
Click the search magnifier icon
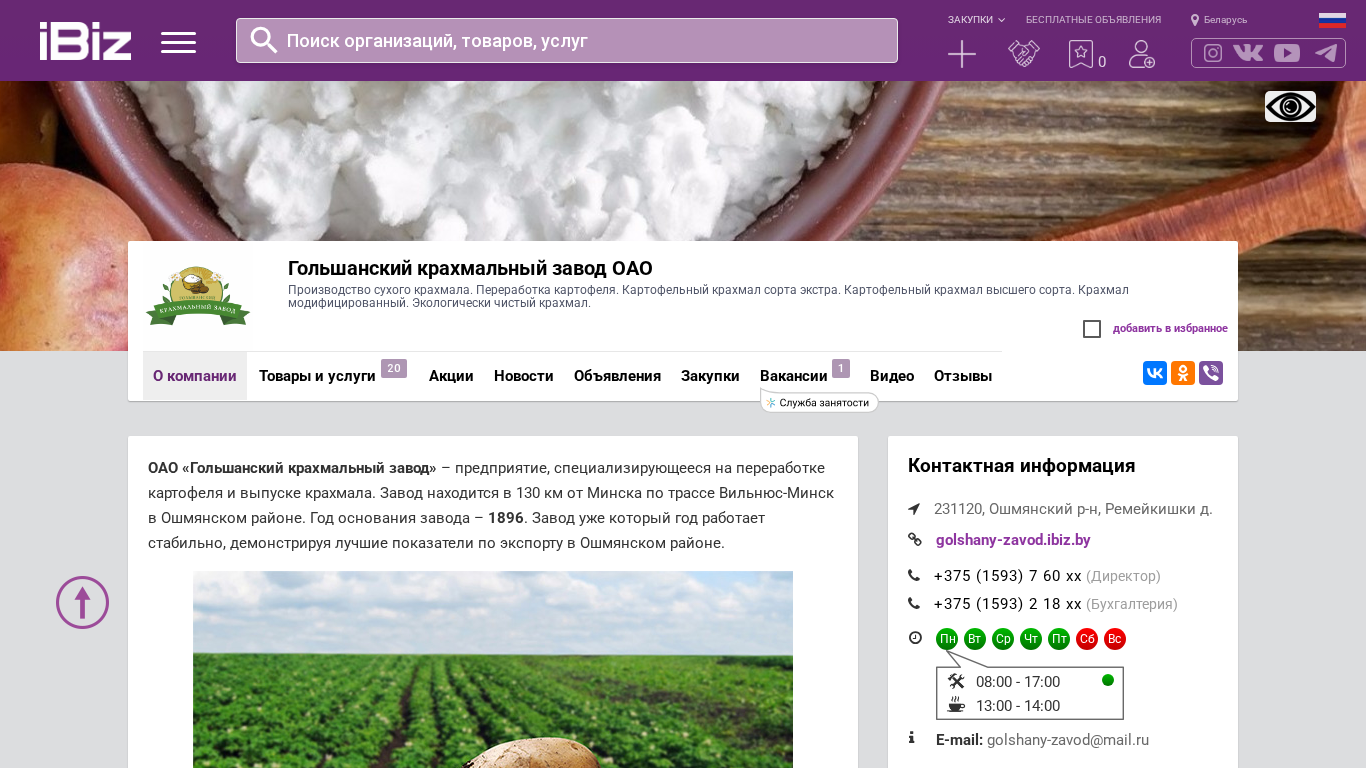[x=264, y=40]
